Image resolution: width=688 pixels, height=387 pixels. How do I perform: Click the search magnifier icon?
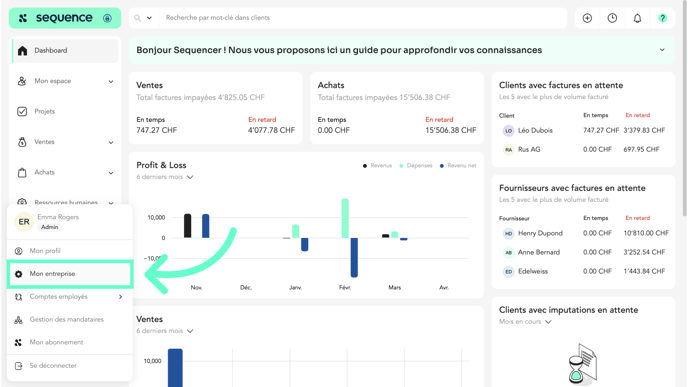pos(137,18)
